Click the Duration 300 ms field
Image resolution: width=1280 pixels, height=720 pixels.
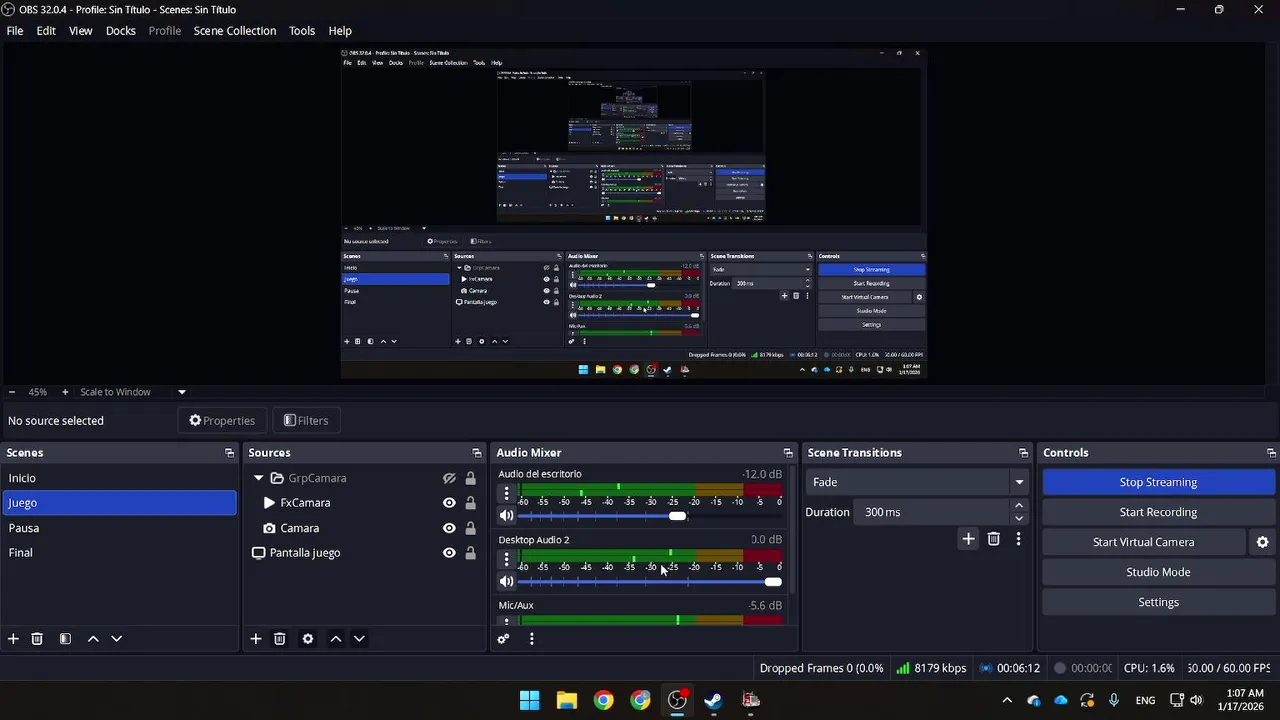[x=932, y=512]
